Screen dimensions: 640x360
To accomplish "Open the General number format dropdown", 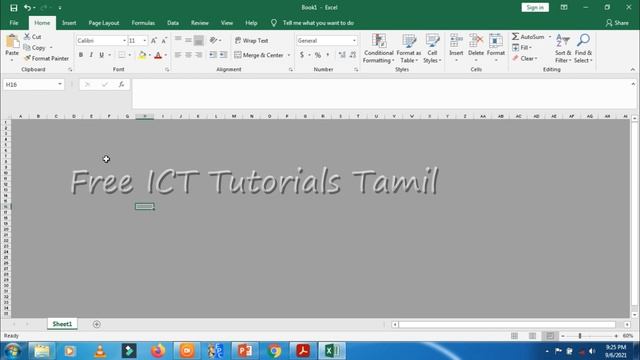I will click(354, 41).
